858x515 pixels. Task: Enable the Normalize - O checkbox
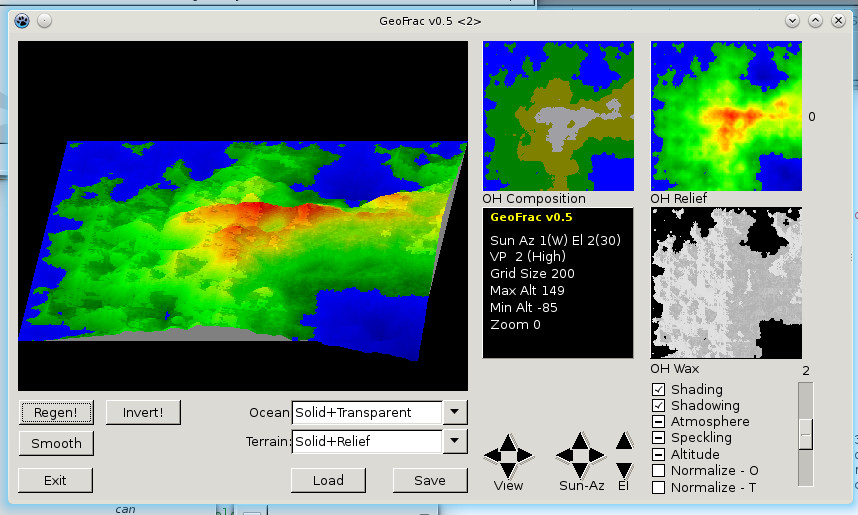pyautogui.click(x=659, y=471)
